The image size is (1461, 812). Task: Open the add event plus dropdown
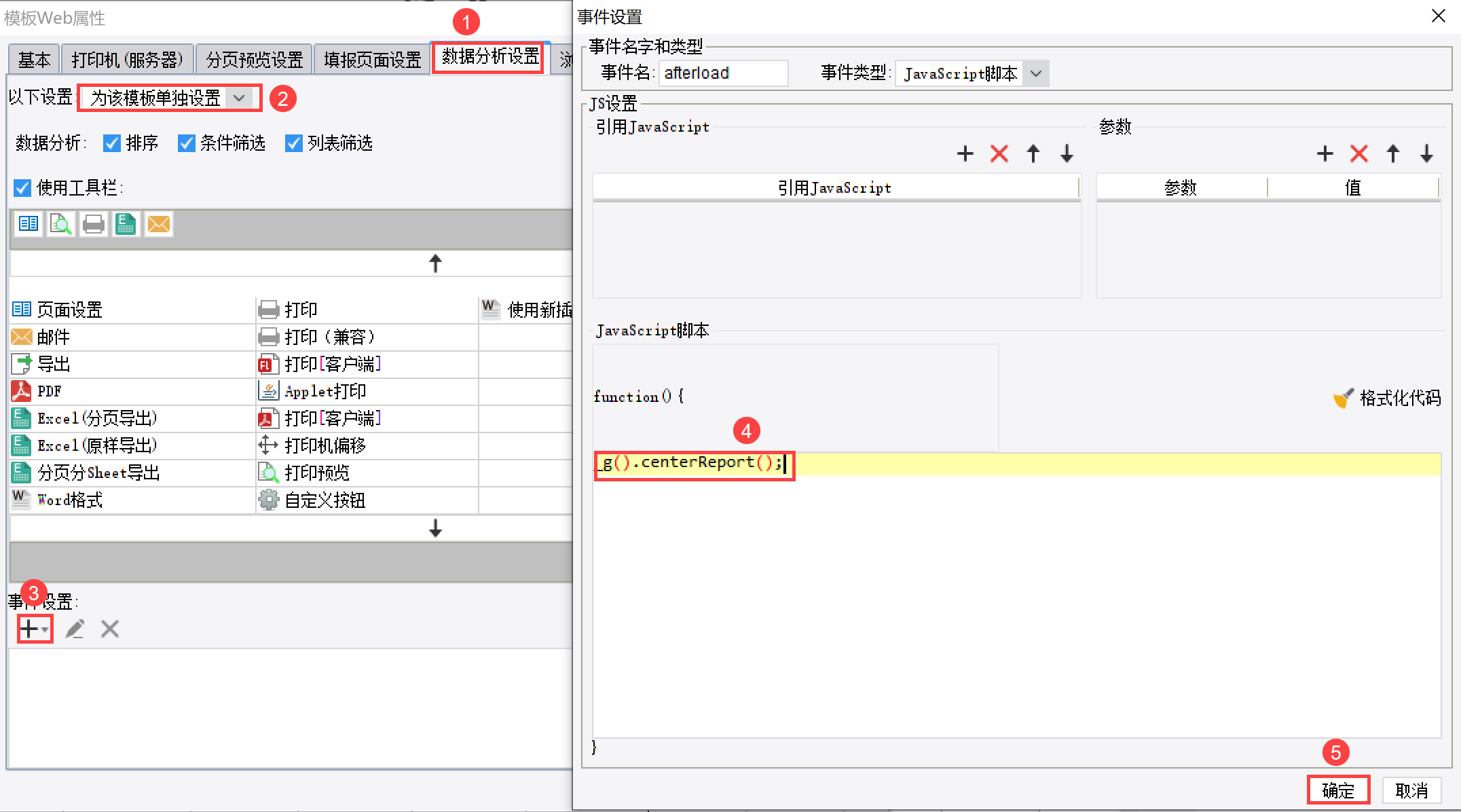(x=34, y=629)
